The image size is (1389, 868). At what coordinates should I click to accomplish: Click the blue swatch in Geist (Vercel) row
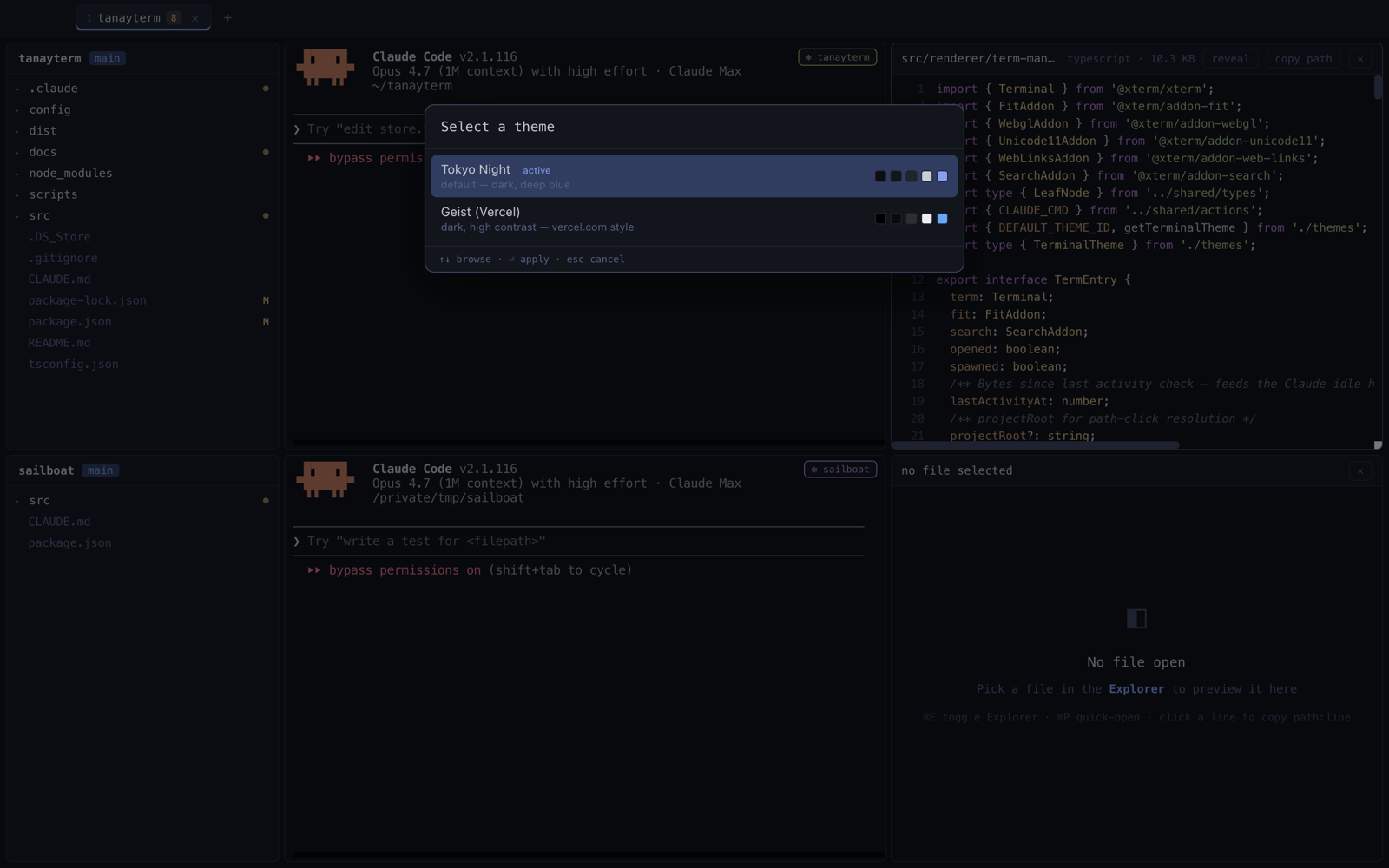(942, 219)
